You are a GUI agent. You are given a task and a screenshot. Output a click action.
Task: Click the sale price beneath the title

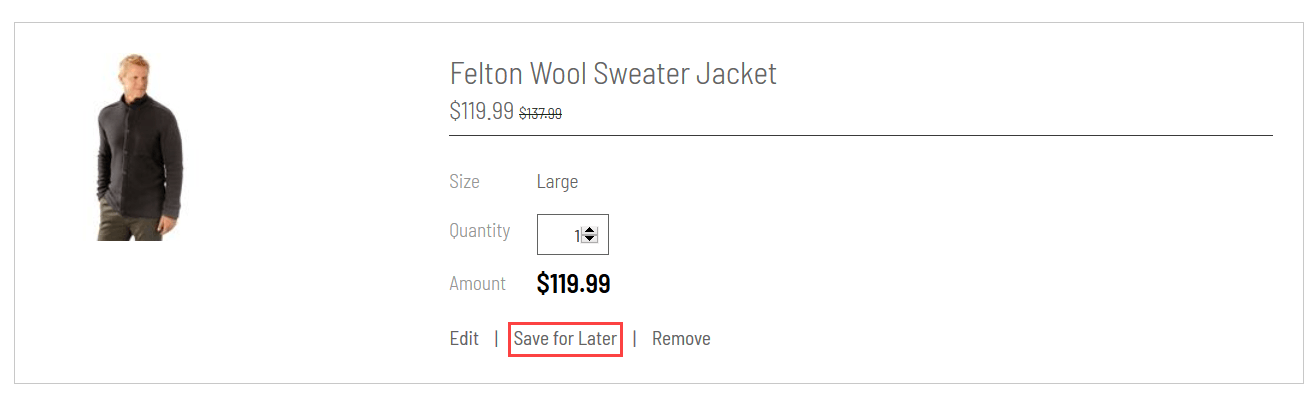(482, 111)
